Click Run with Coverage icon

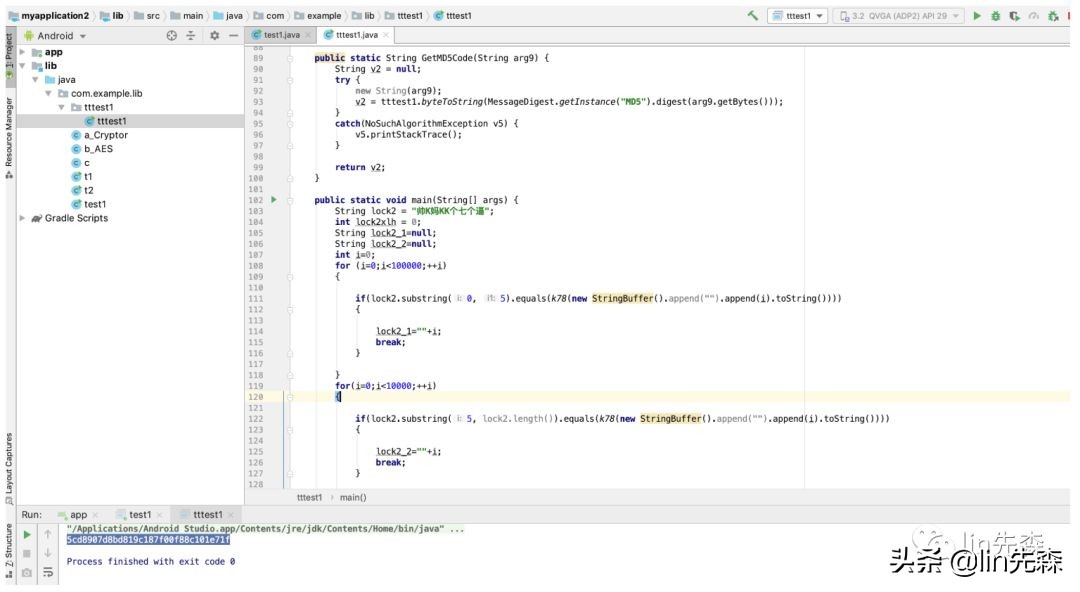[1014, 16]
